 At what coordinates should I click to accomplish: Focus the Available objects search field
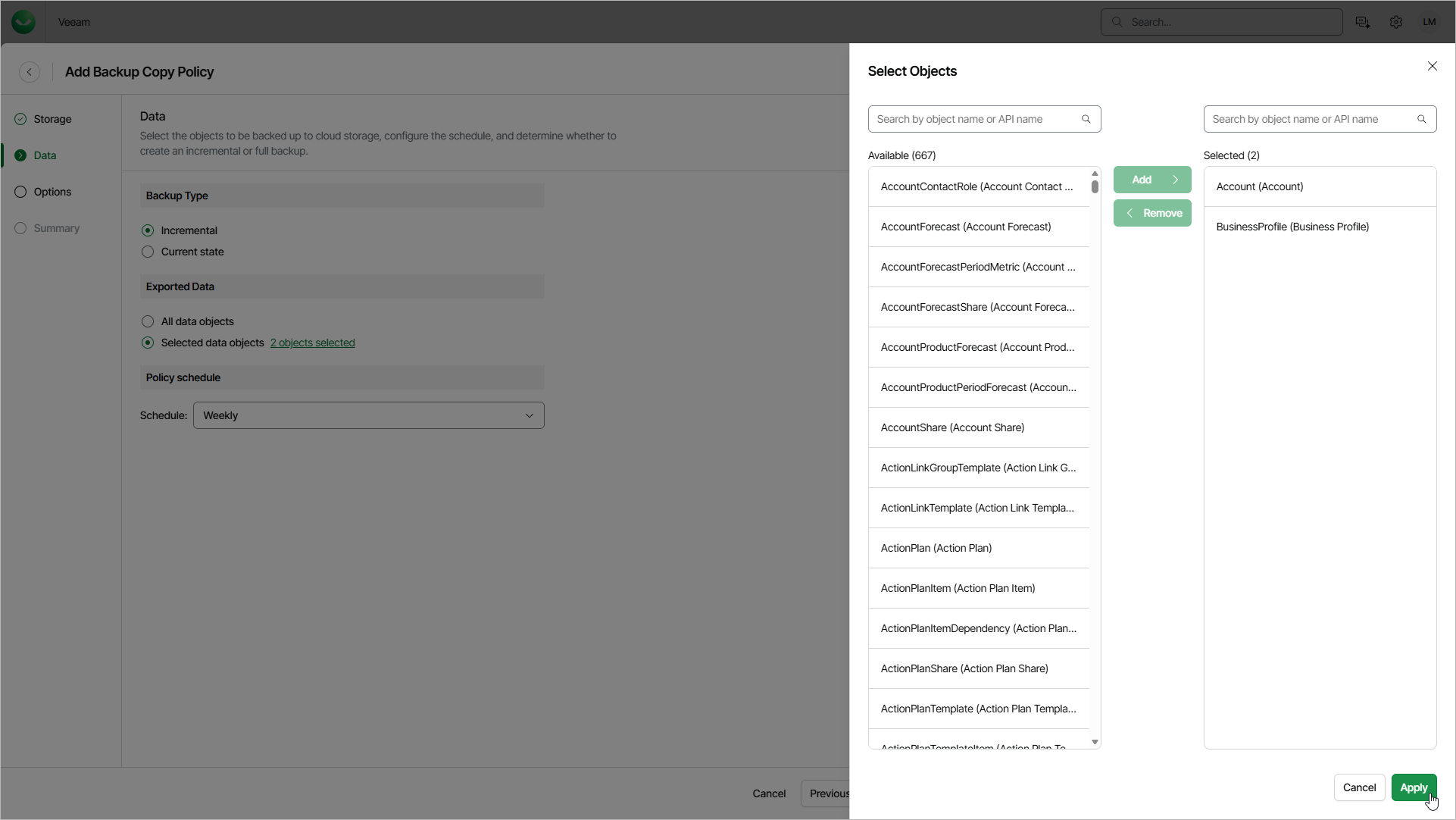[984, 119]
